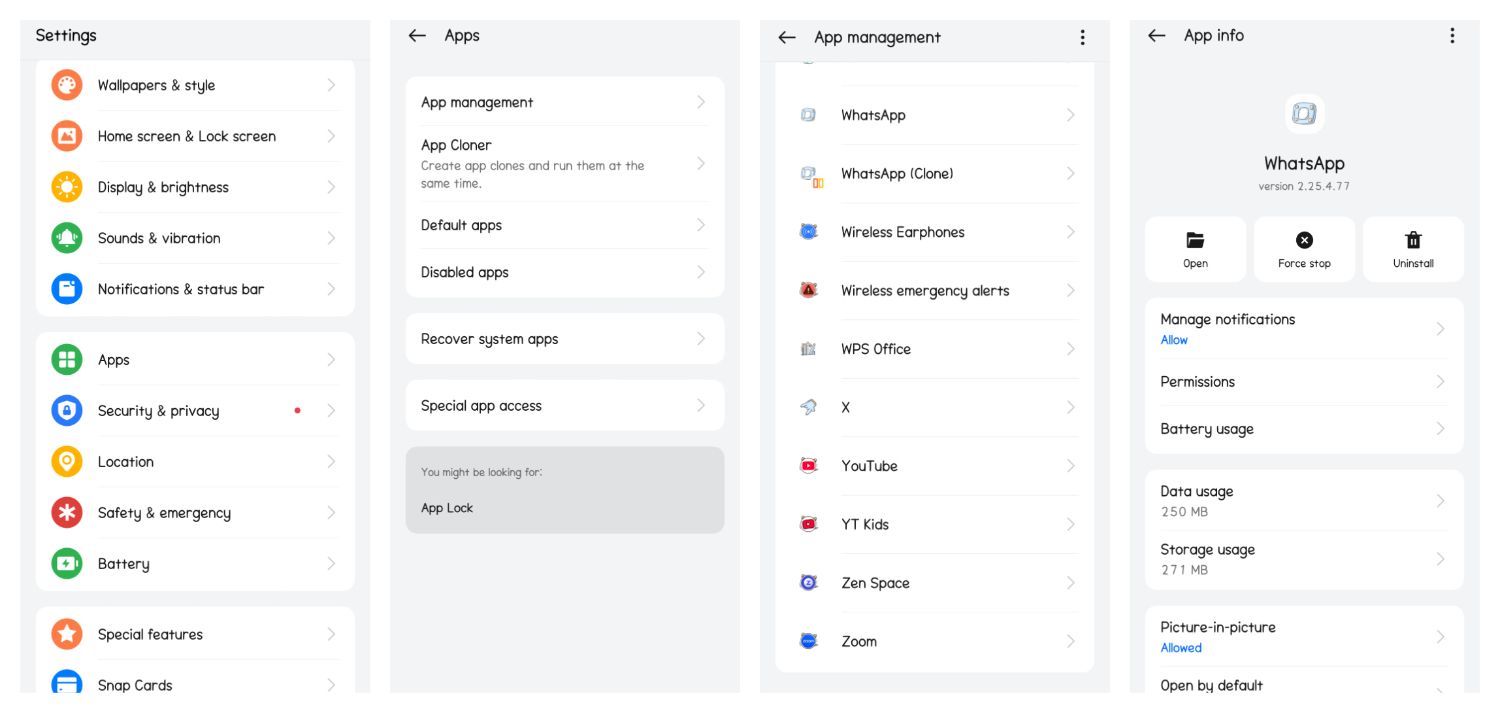Open the App info three-dot menu
The width and height of the screenshot is (1500, 713).
coord(1452,35)
